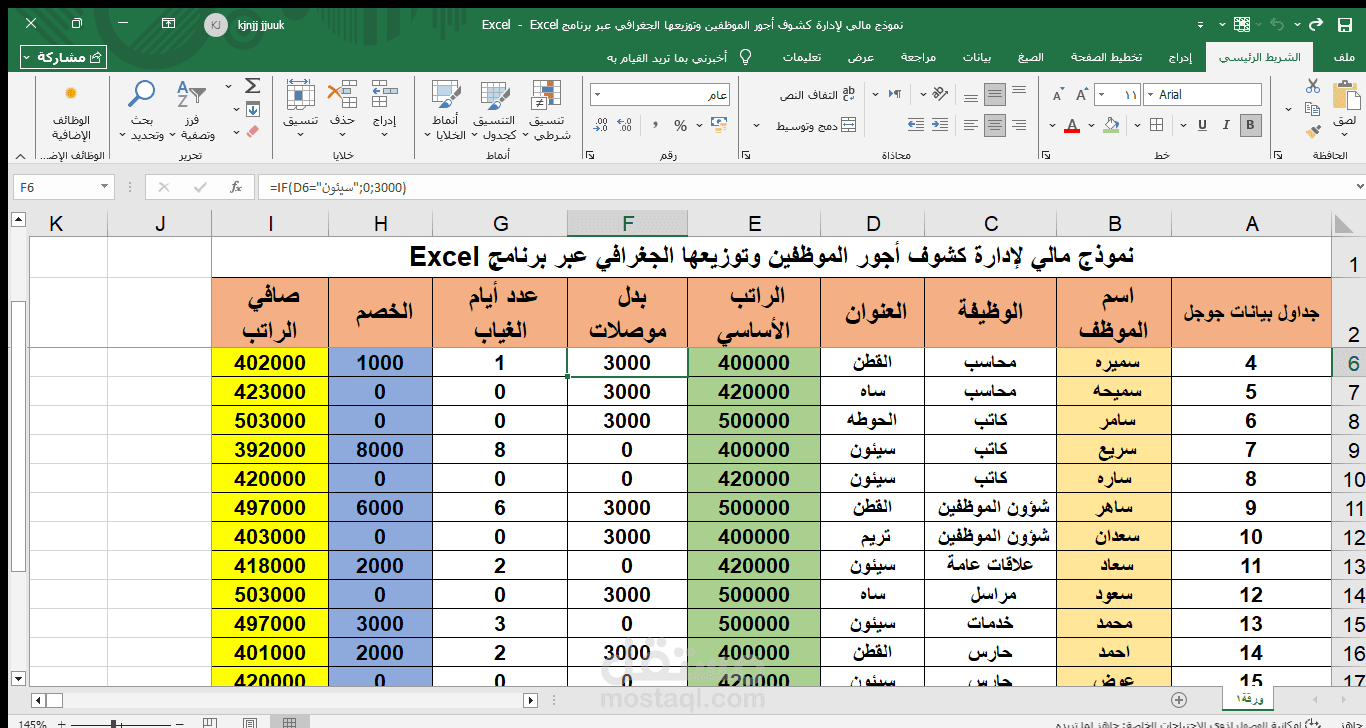The height and width of the screenshot is (728, 1366).
Task: Click the Accounting currency format icon
Action: pos(719,125)
